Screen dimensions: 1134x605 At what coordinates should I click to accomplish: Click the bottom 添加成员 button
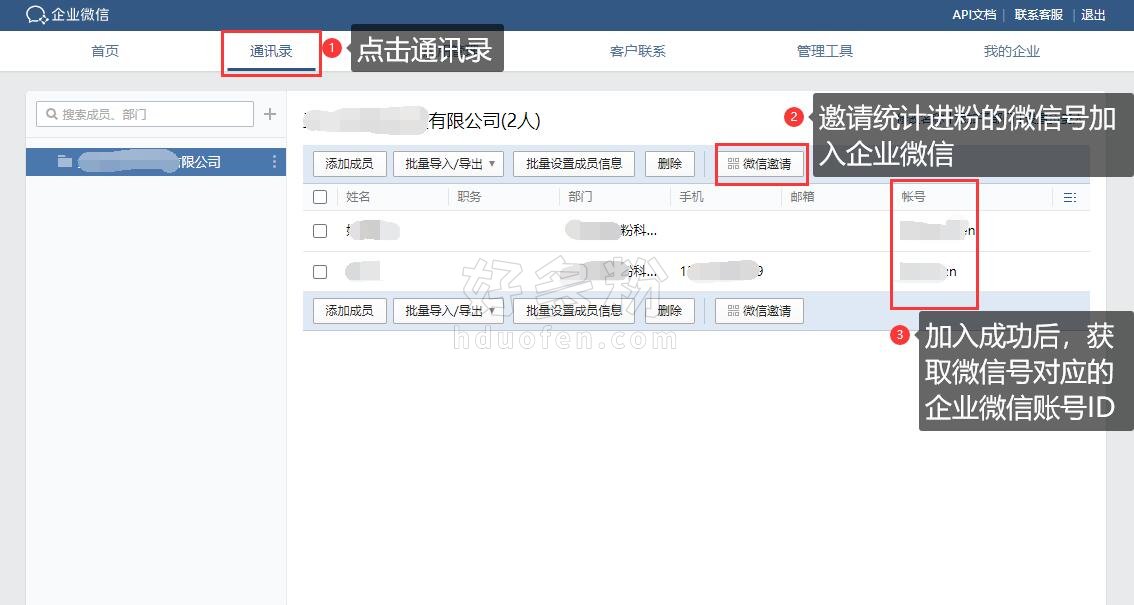click(x=349, y=311)
